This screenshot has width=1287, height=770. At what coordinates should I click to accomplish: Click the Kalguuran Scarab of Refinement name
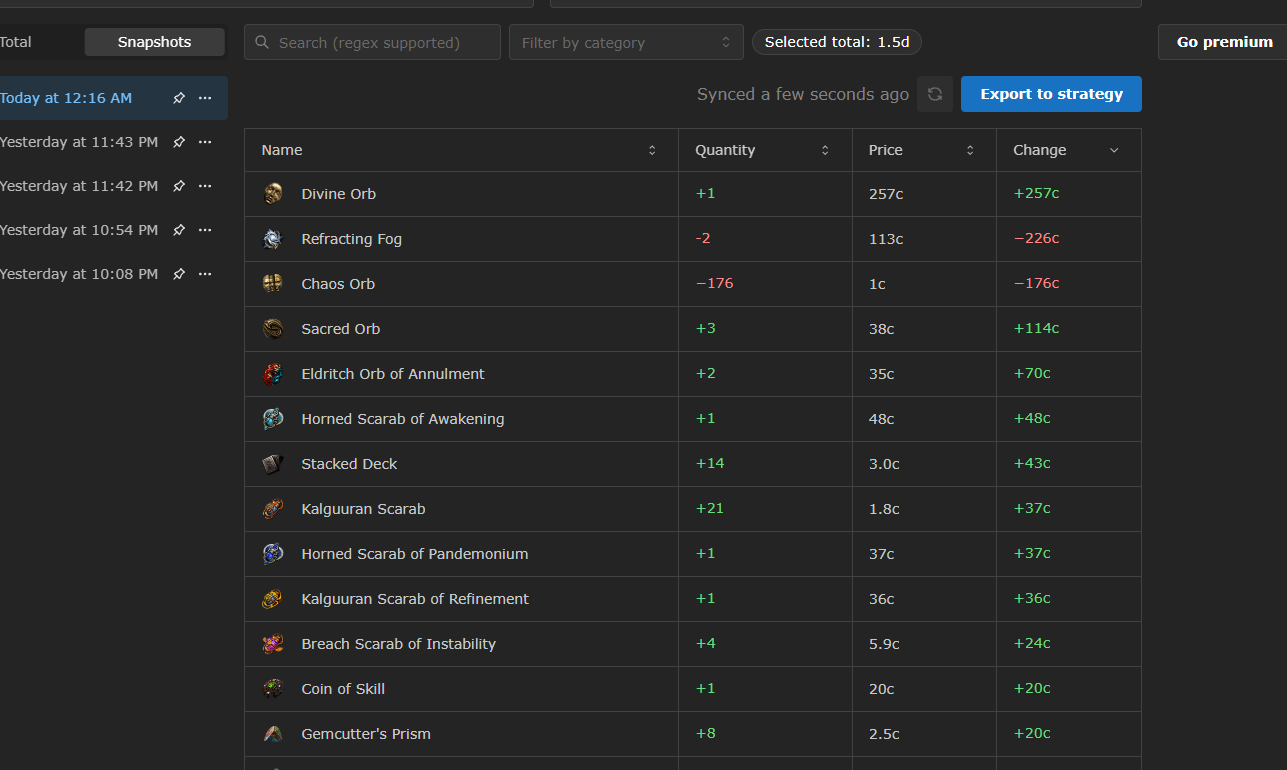(x=415, y=599)
